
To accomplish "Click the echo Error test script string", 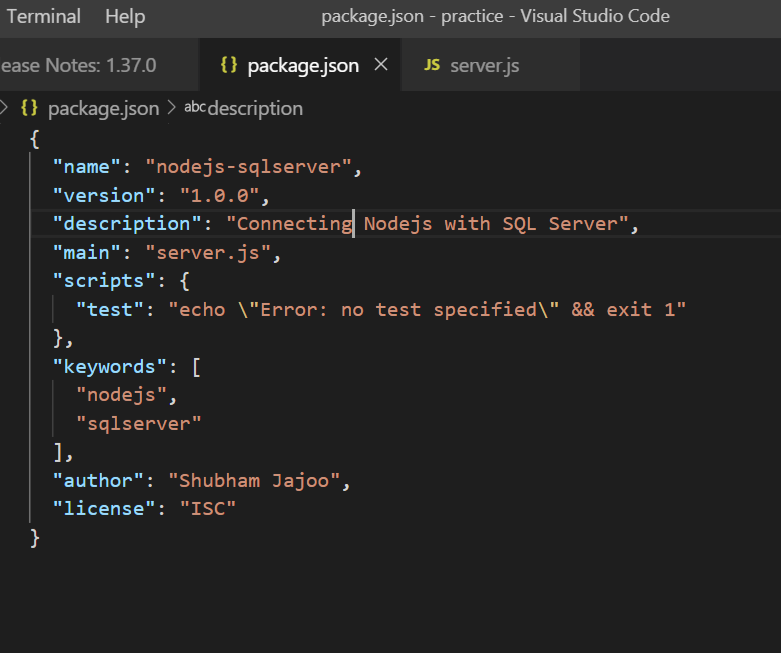I will 427,310.
